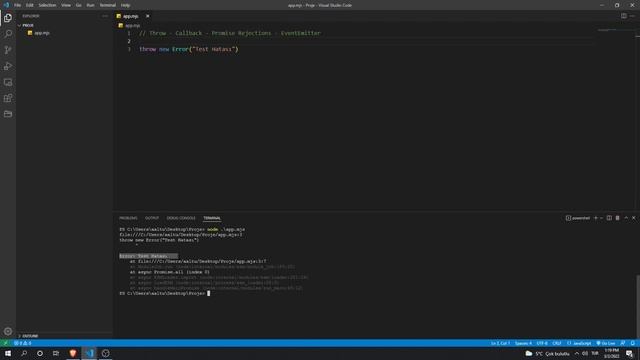
Task: Open the Selection menu
Action: (x=47, y=5)
